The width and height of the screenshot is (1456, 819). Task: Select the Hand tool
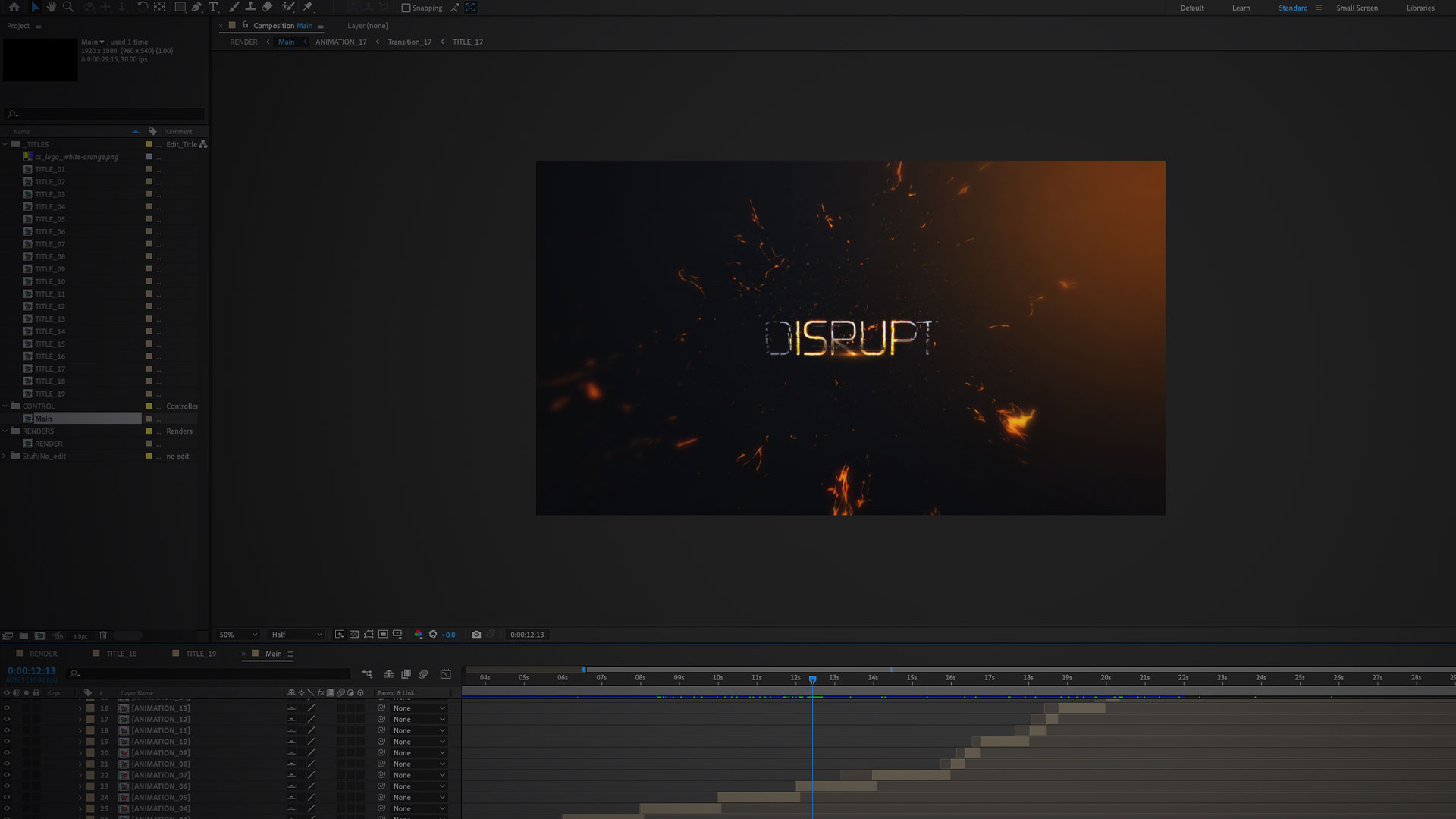pos(52,7)
